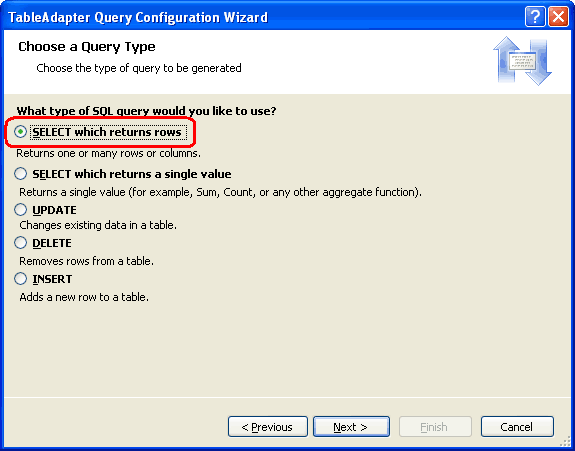Image resolution: width=575 pixels, height=451 pixels.
Task: Click the wizard's title bar text
Action: [138, 17]
